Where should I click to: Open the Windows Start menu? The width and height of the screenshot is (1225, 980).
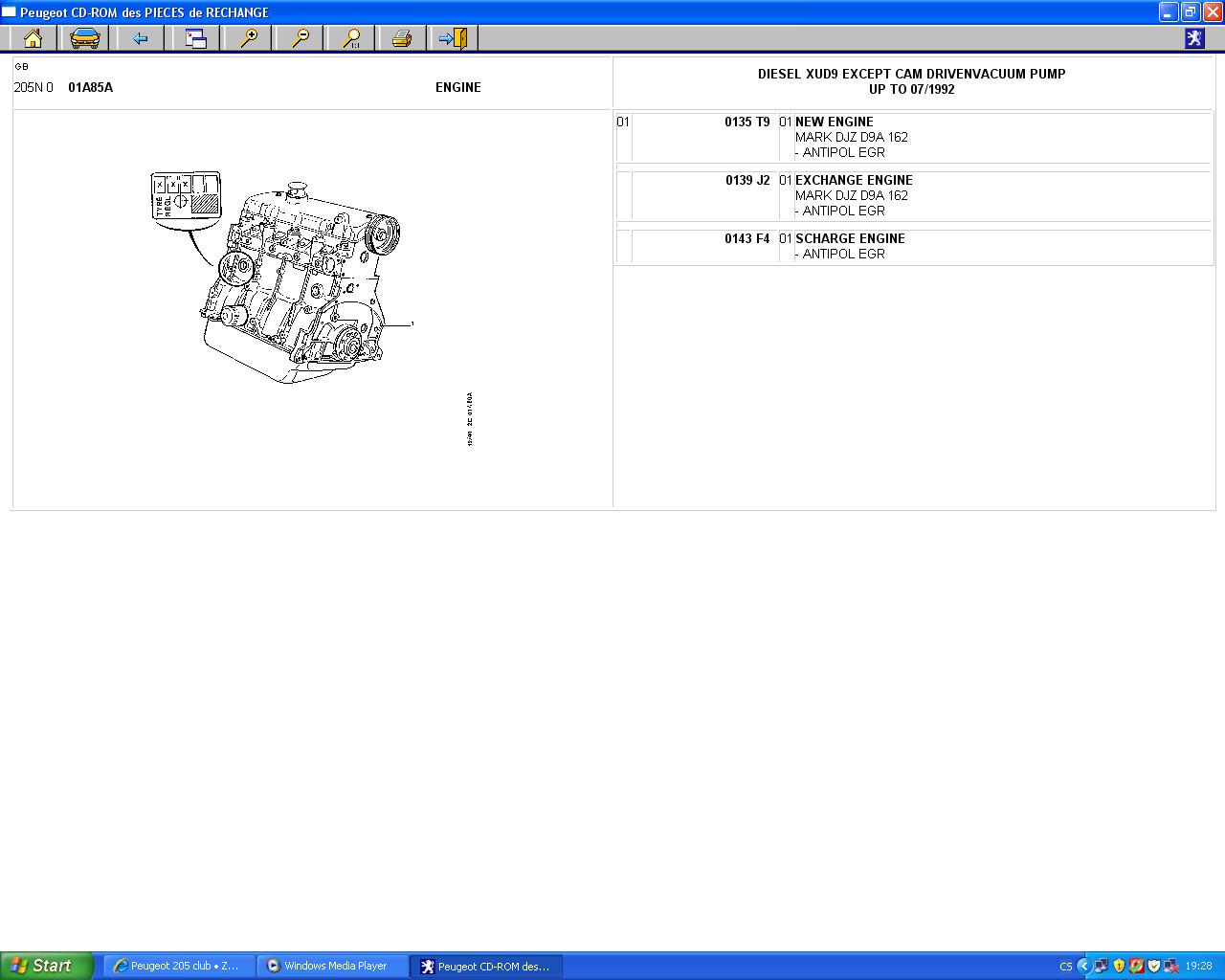(46, 966)
